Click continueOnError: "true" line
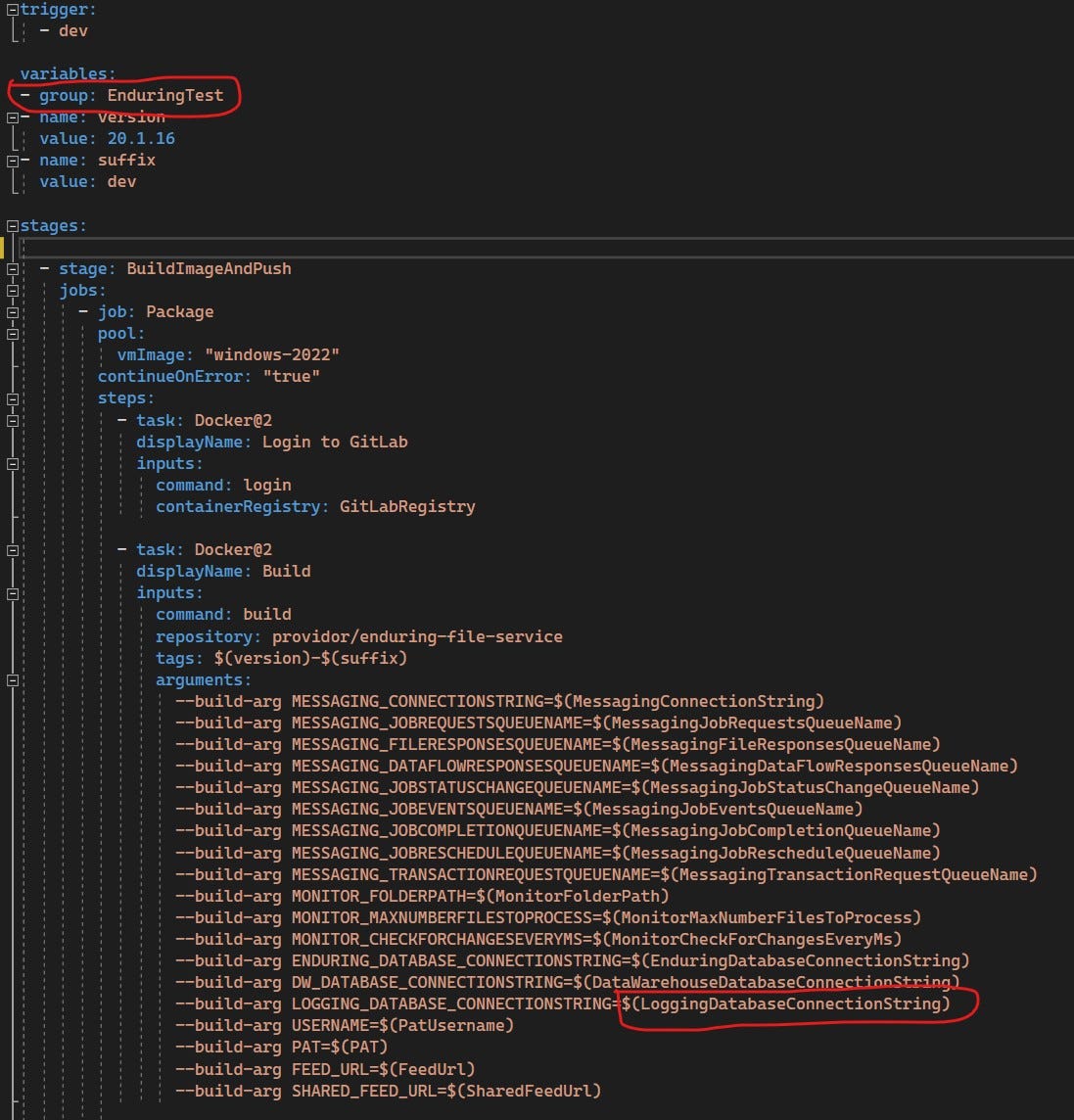The image size is (1074, 1120). 209,376
